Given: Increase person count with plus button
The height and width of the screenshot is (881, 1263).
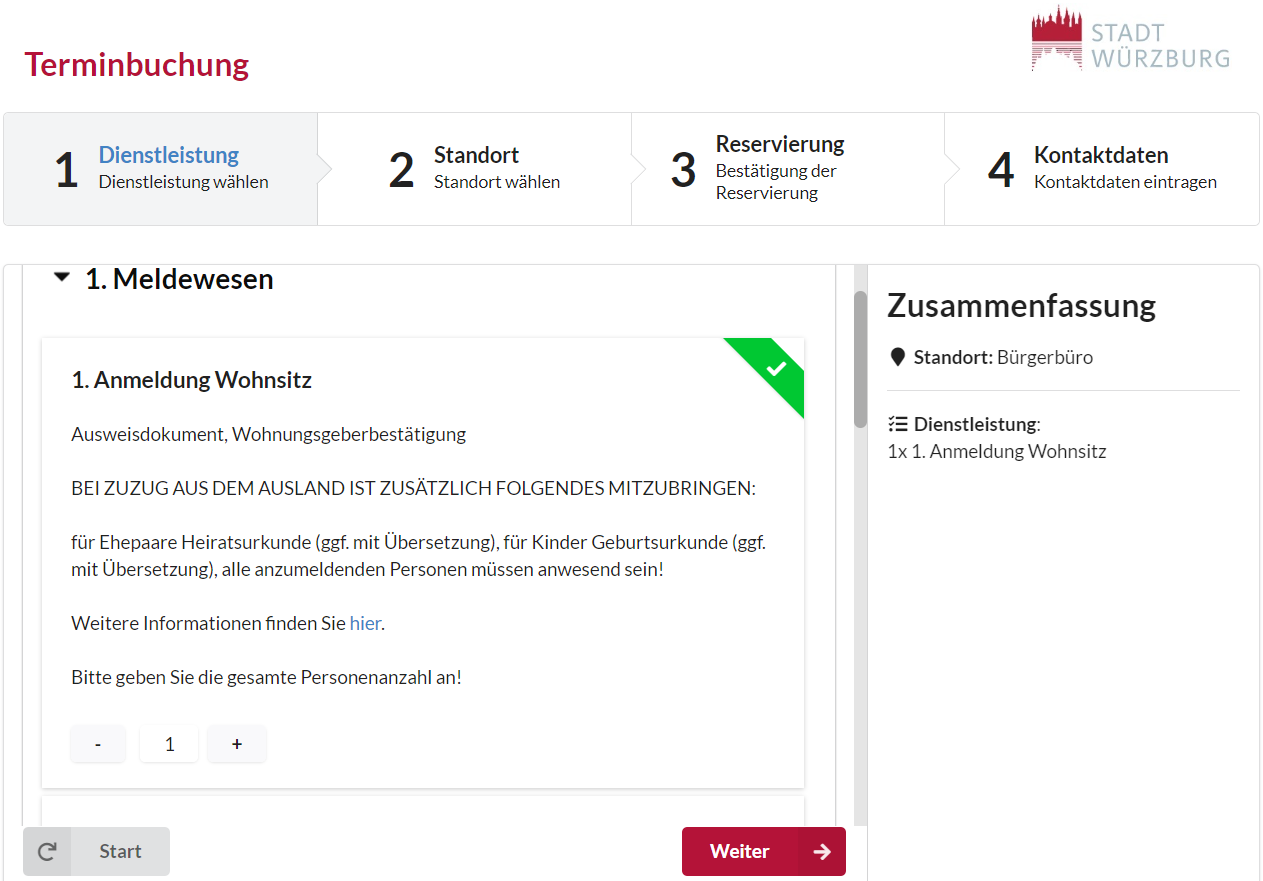Looking at the screenshot, I should click(237, 744).
